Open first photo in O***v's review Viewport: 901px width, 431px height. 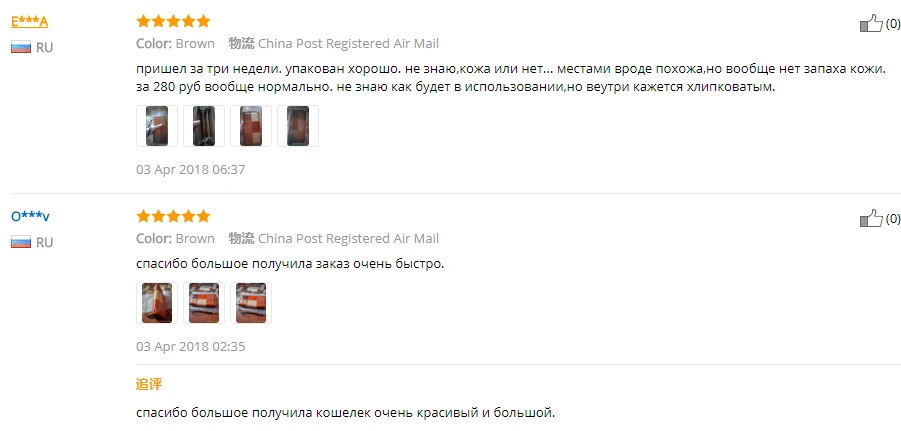click(157, 303)
